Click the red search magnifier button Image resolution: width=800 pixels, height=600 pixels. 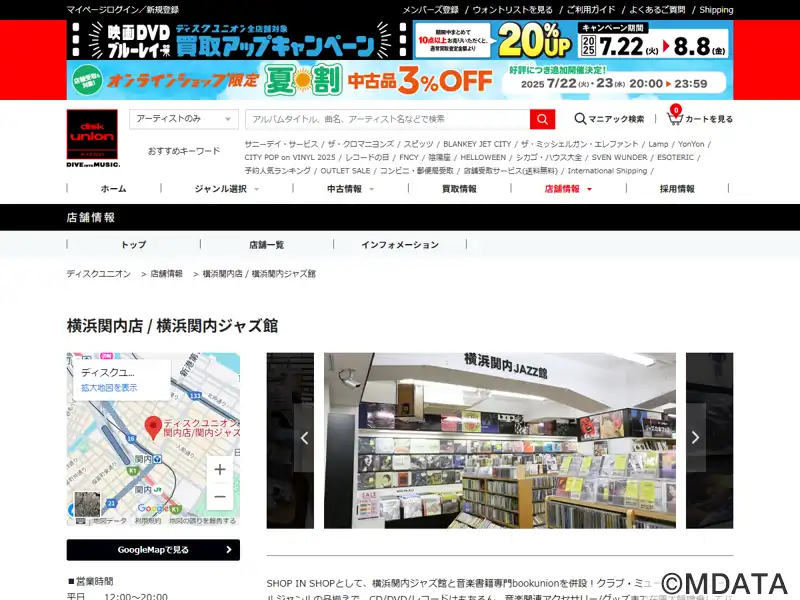542,119
